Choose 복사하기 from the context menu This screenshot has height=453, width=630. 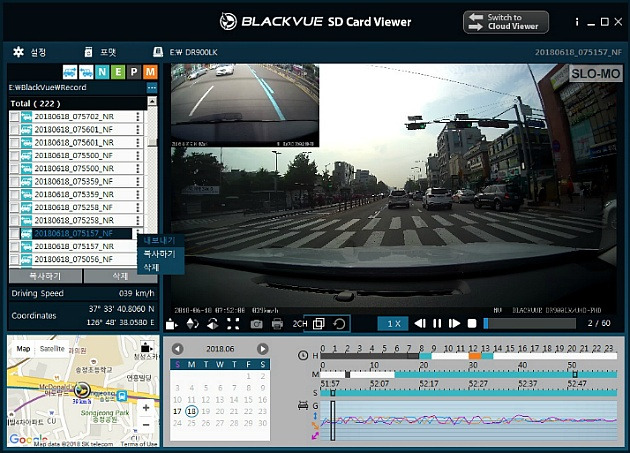160,254
